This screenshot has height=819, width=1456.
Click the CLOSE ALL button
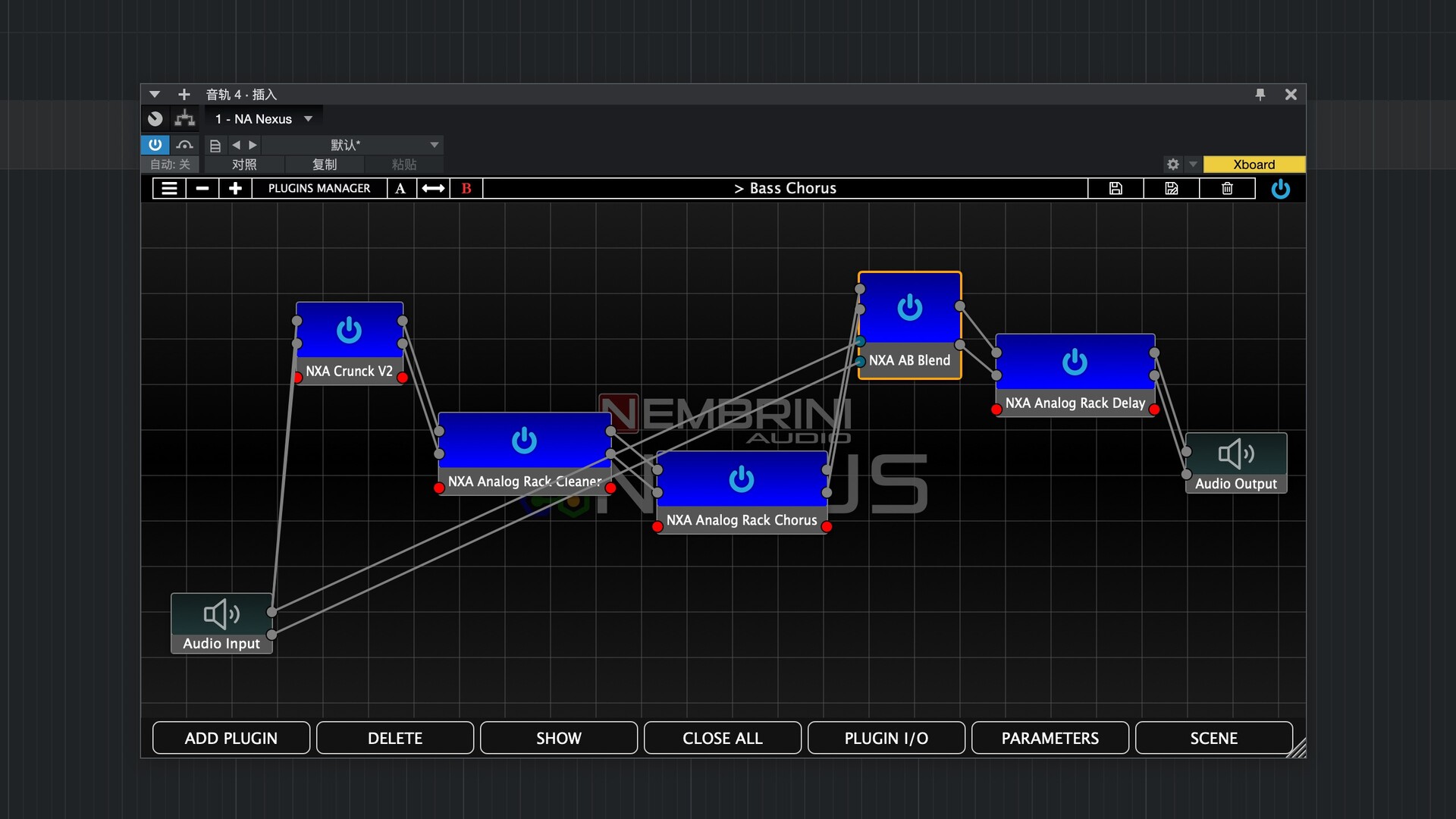pyautogui.click(x=723, y=738)
